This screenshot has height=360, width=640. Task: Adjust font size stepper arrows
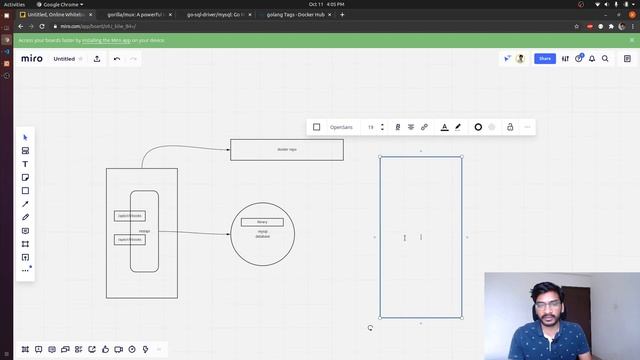click(382, 127)
